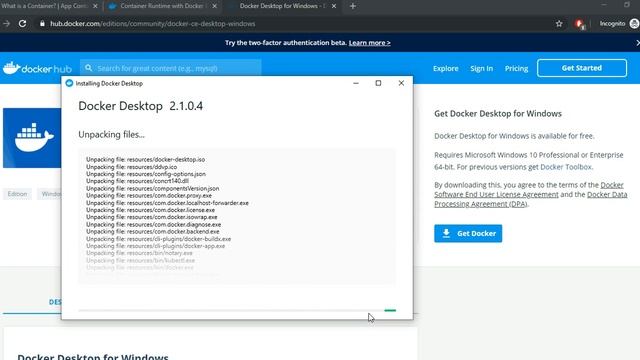This screenshot has width=640, height=360.
Task: Click the Edition tag chip
Action: tap(17, 194)
